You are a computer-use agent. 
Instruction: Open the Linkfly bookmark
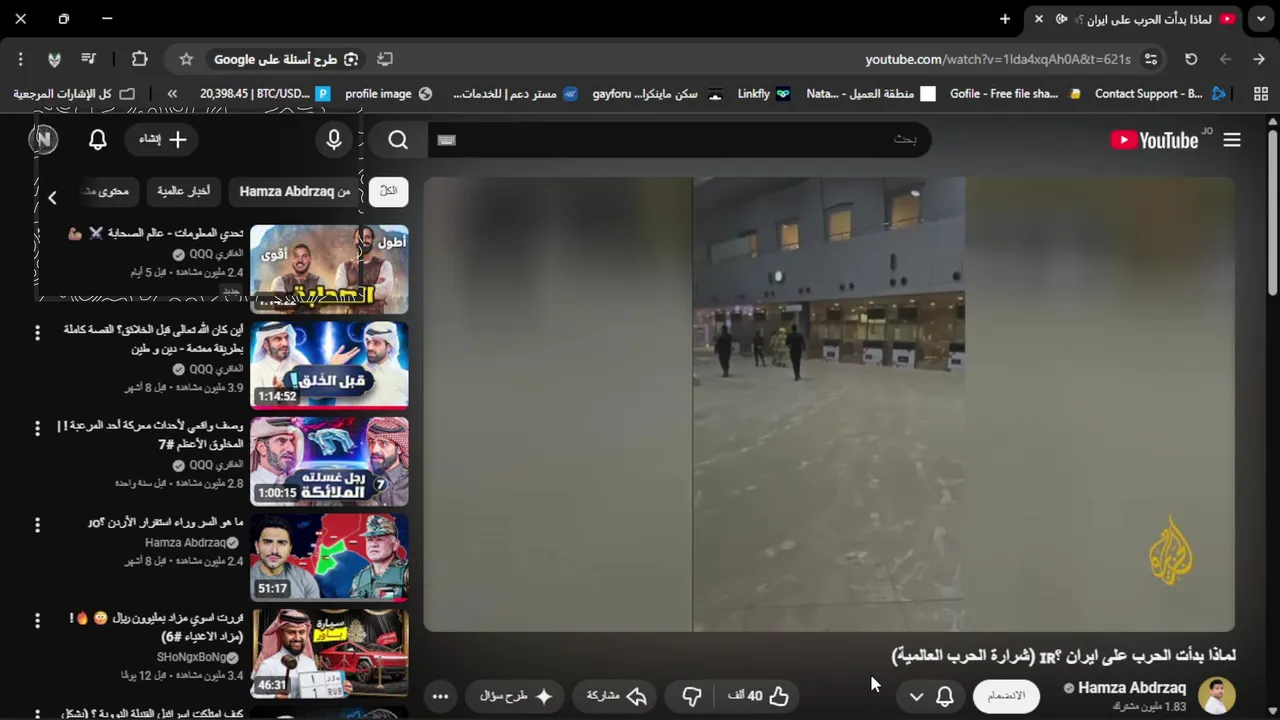coord(765,94)
